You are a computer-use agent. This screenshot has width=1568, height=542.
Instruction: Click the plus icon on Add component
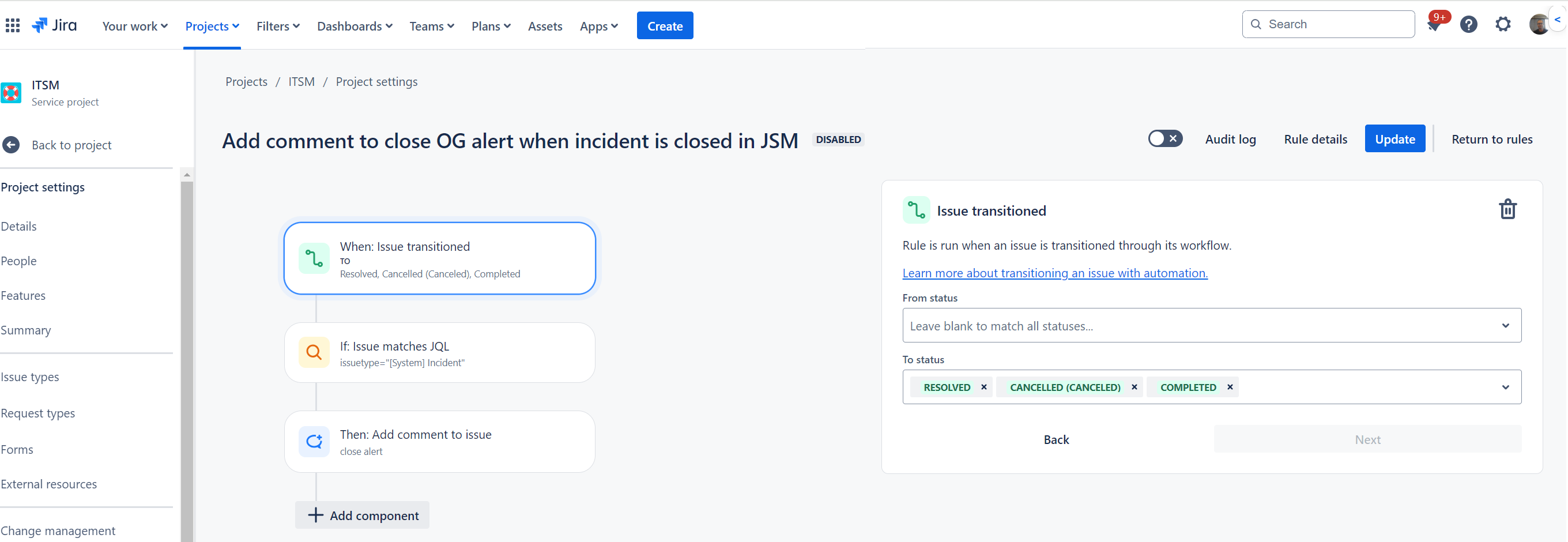coord(315,515)
